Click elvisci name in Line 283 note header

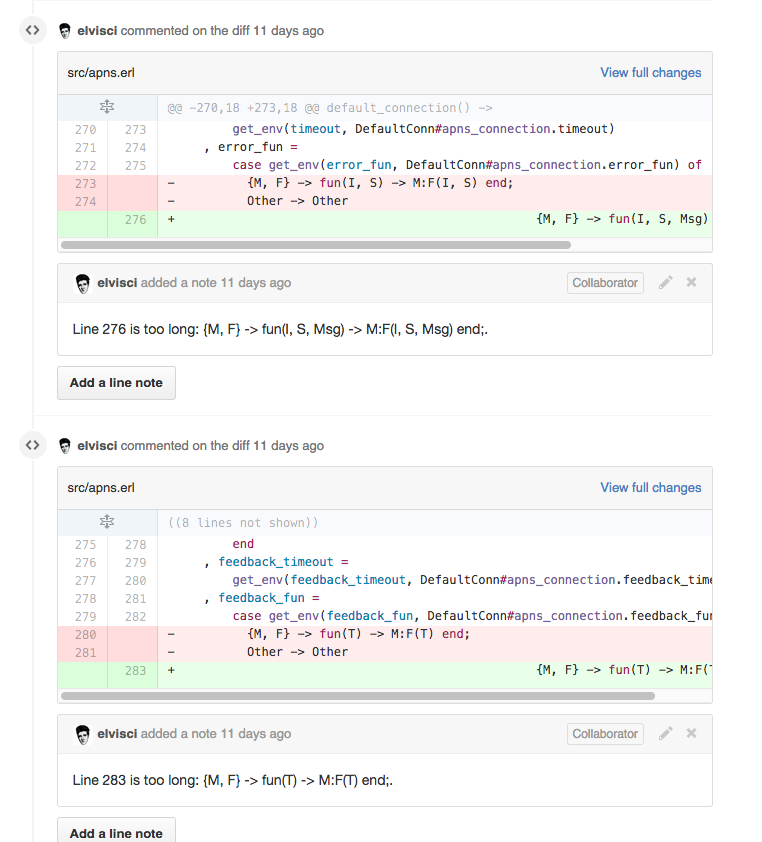coord(117,734)
